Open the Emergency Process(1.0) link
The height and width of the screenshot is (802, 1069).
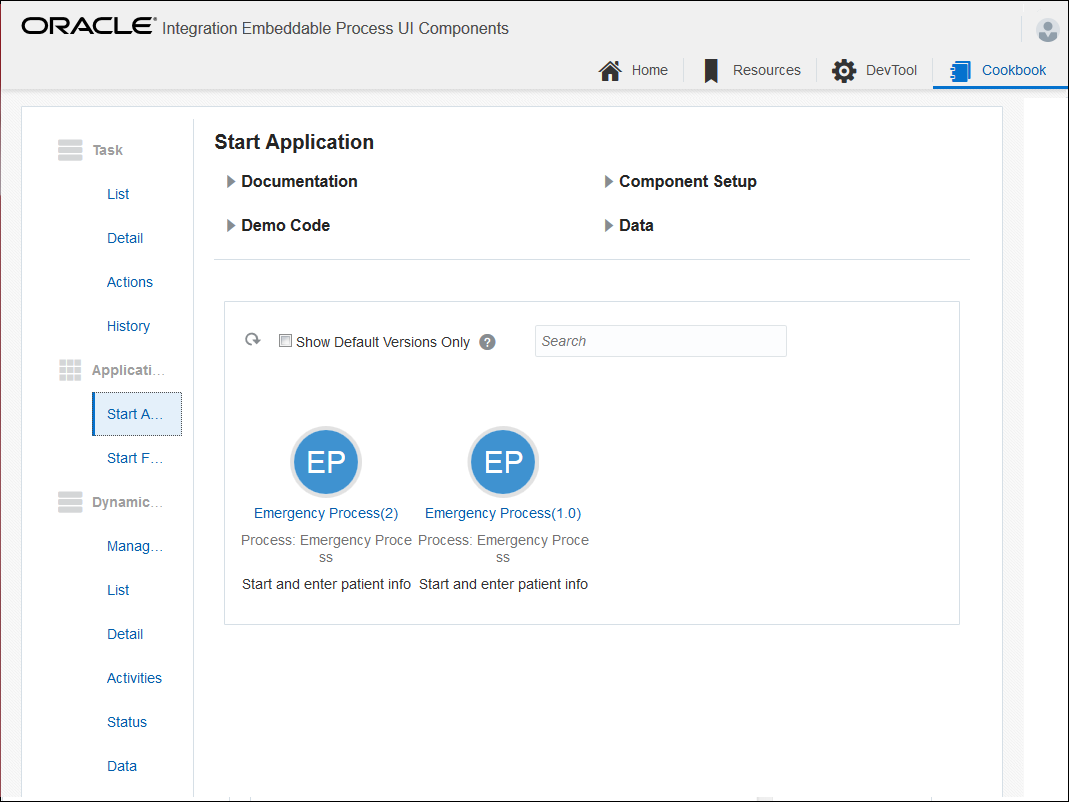coord(503,513)
